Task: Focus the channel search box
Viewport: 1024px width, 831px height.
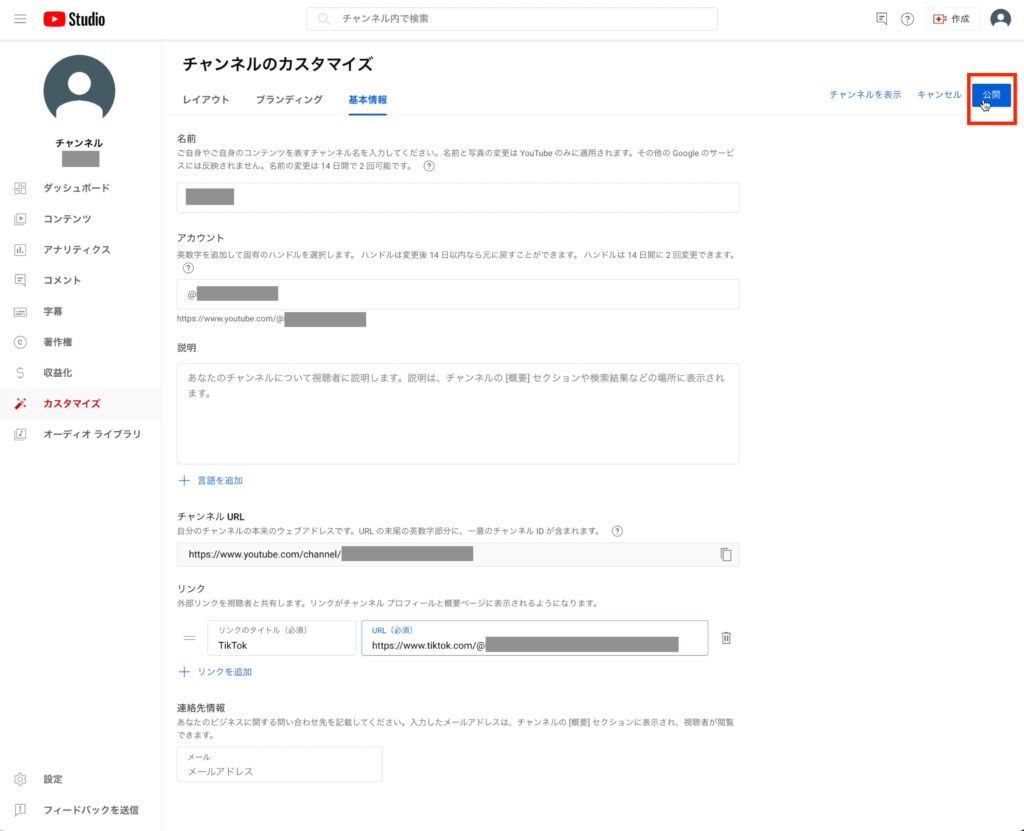Action: click(x=511, y=19)
